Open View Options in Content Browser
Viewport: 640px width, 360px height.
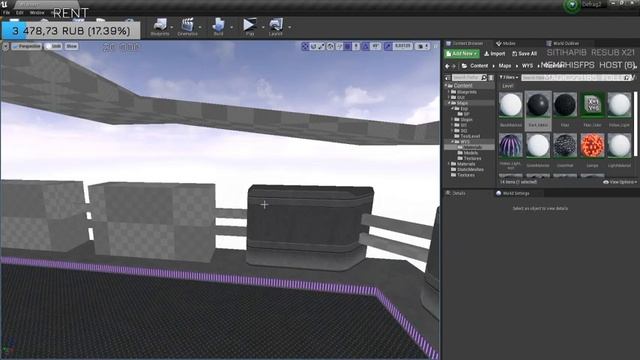click(620, 182)
